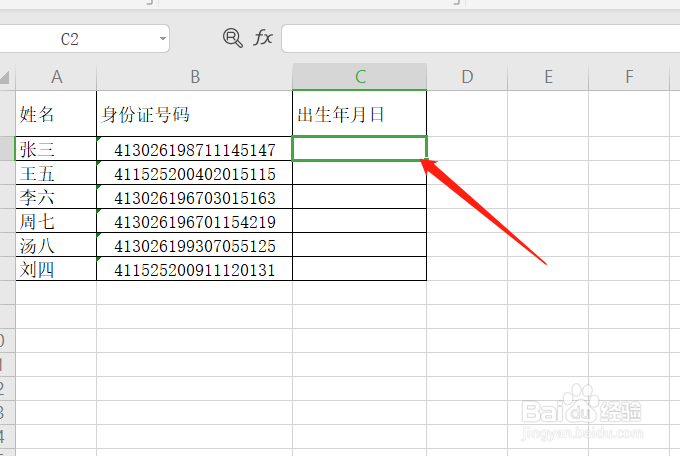Select column B header

(x=194, y=77)
